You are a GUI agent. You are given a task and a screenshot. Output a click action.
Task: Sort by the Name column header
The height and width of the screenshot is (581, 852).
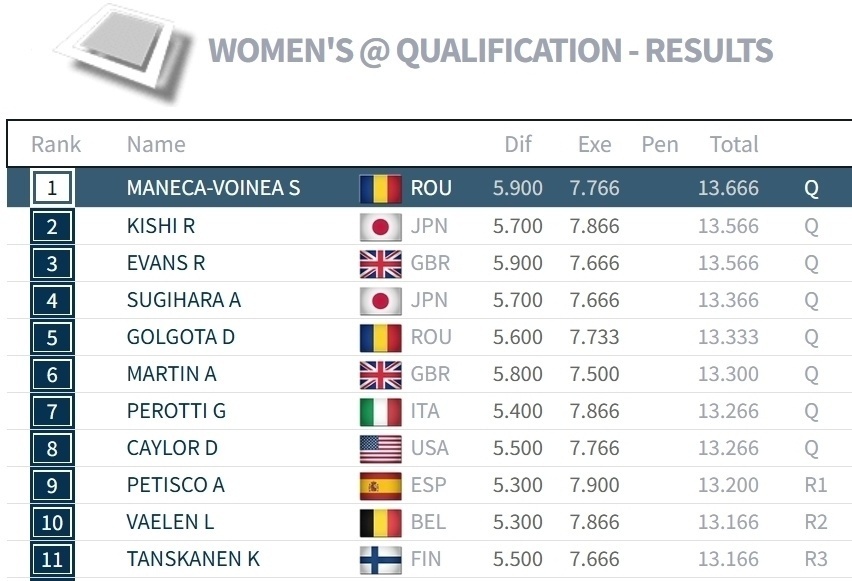click(156, 144)
